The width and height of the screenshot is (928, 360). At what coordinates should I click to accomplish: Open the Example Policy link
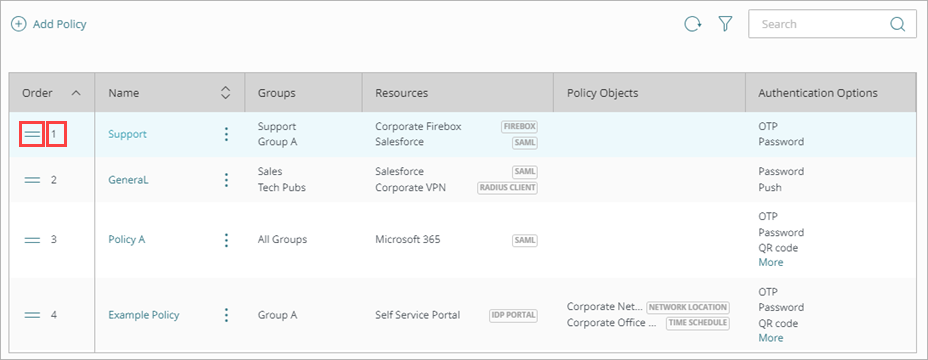pos(144,315)
